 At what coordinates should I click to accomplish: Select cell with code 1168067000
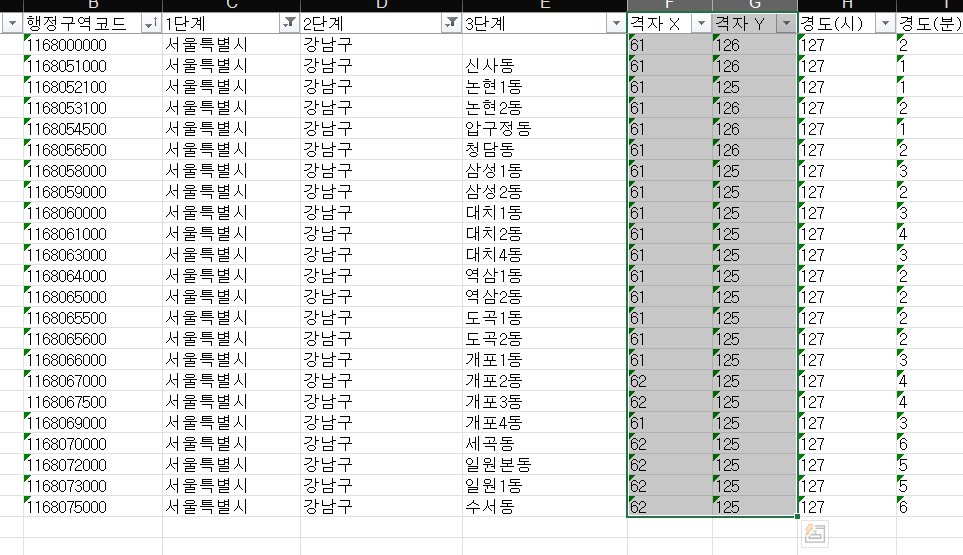coord(93,381)
